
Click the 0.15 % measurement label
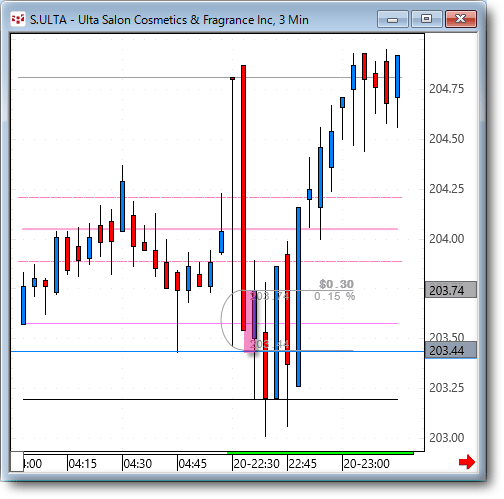[334, 296]
